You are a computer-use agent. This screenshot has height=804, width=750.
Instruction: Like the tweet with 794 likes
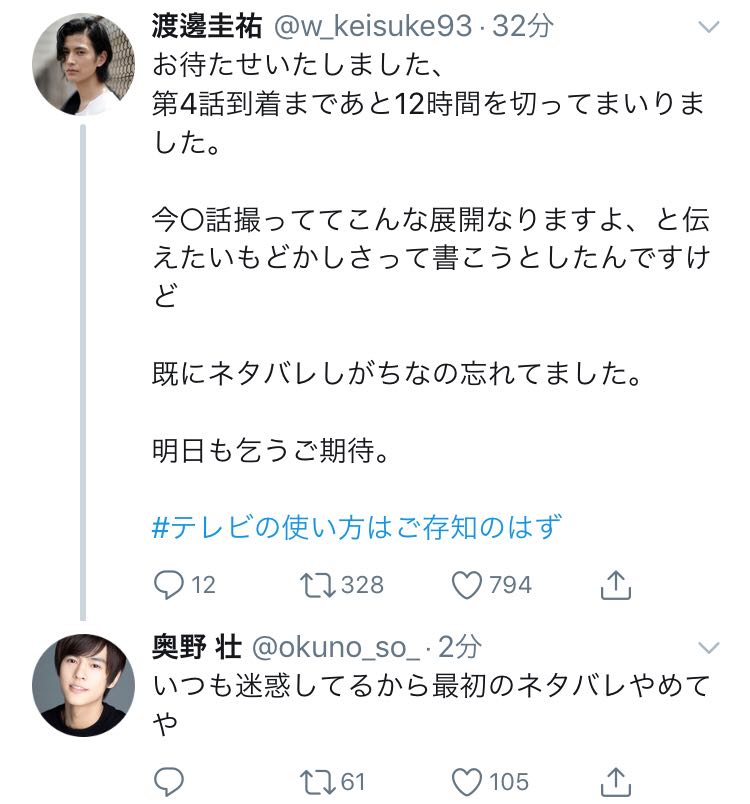pos(466,584)
